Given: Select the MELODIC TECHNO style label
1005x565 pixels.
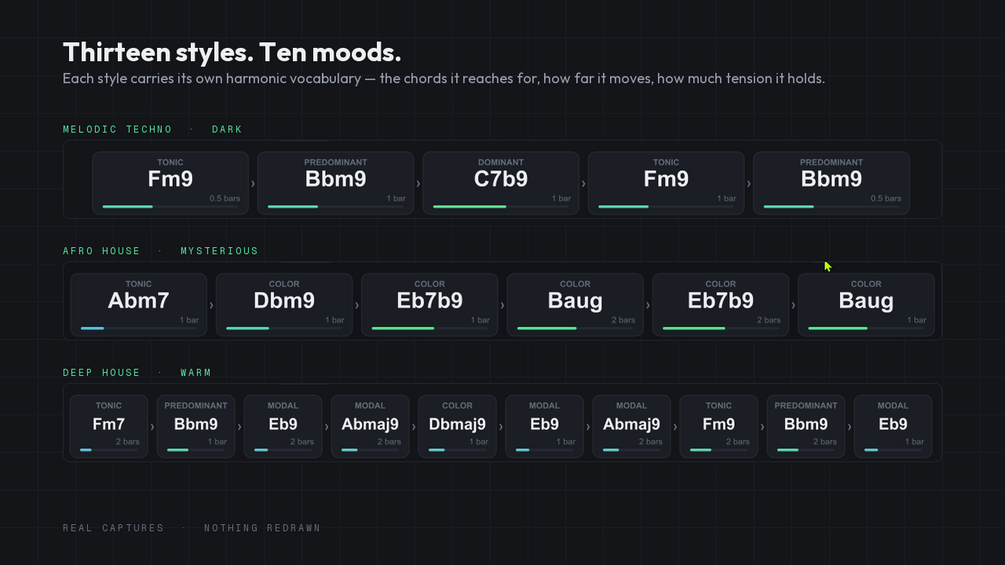Looking at the screenshot, I should 117,129.
